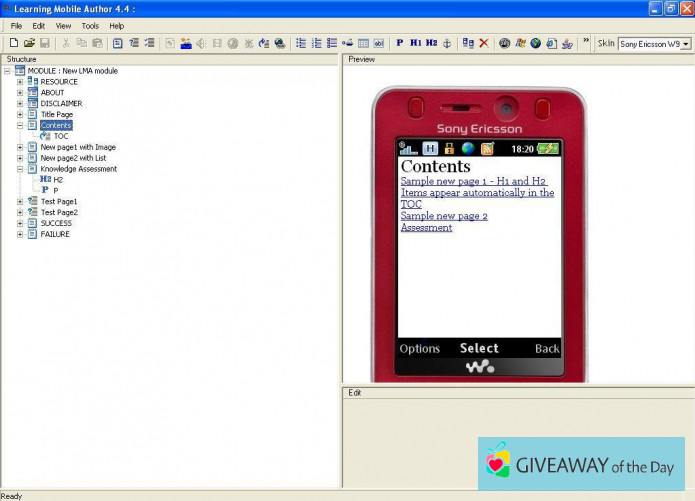Select the TOC item in tree

point(61,136)
